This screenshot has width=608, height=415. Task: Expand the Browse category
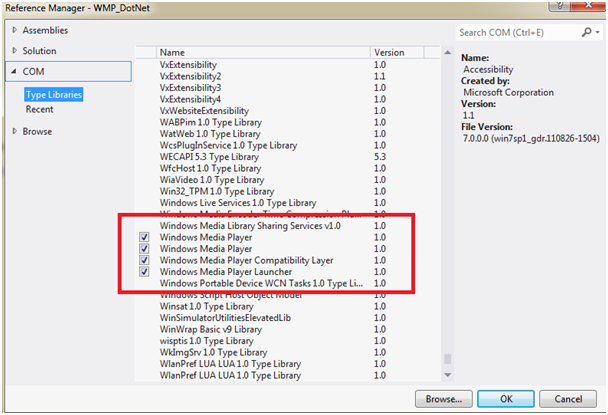point(14,131)
